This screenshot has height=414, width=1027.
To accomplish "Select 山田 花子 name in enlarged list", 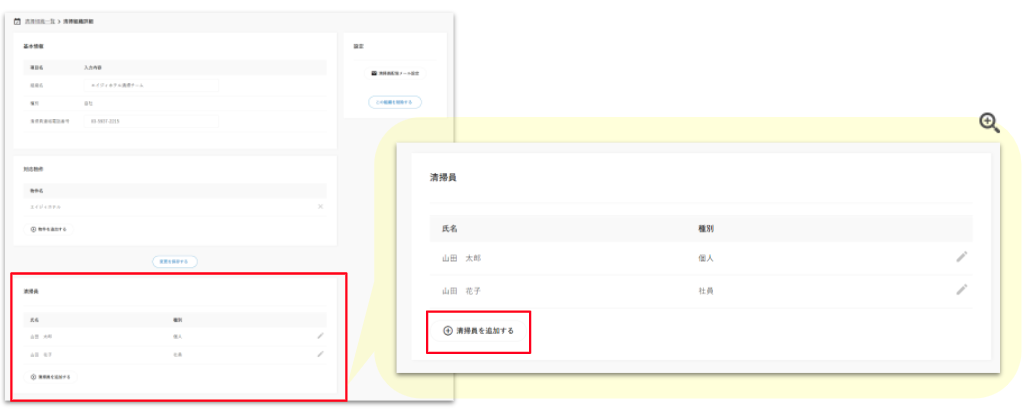I will (x=461, y=290).
